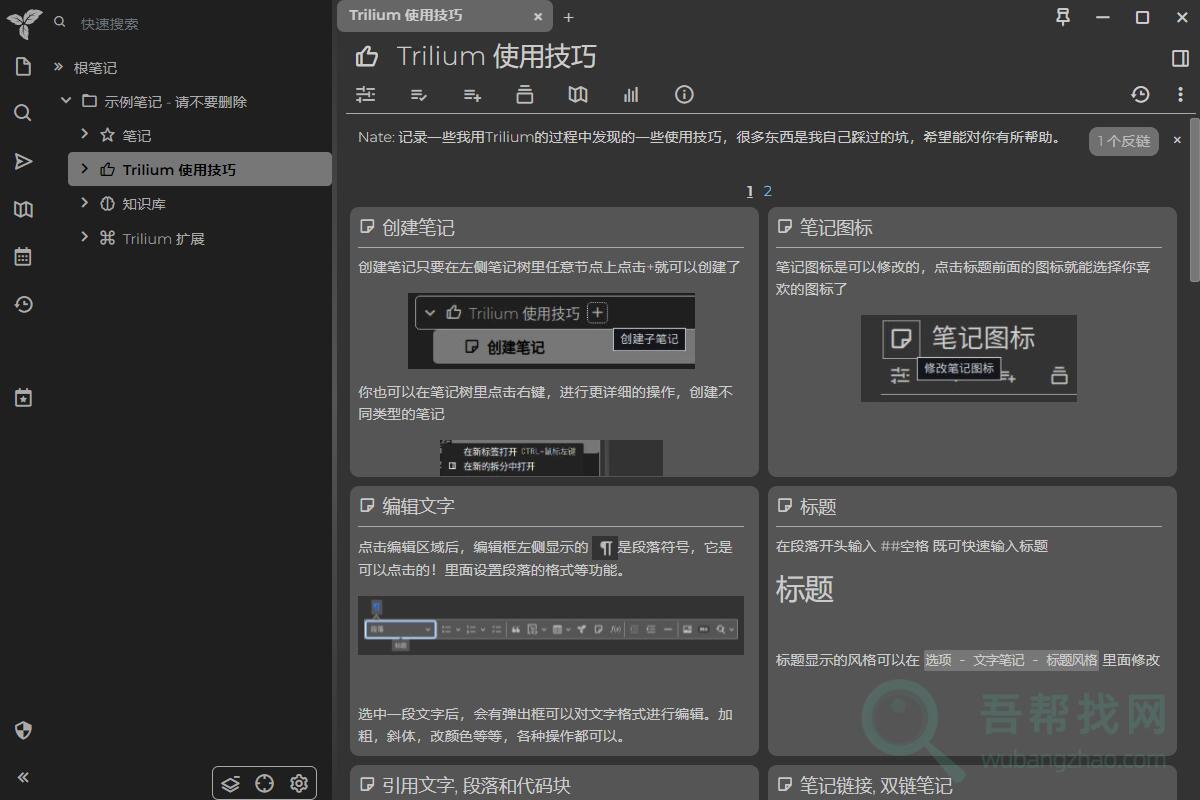Expand the Trilium 使用技巧 tree node
The image size is (1200, 800).
click(x=85, y=169)
